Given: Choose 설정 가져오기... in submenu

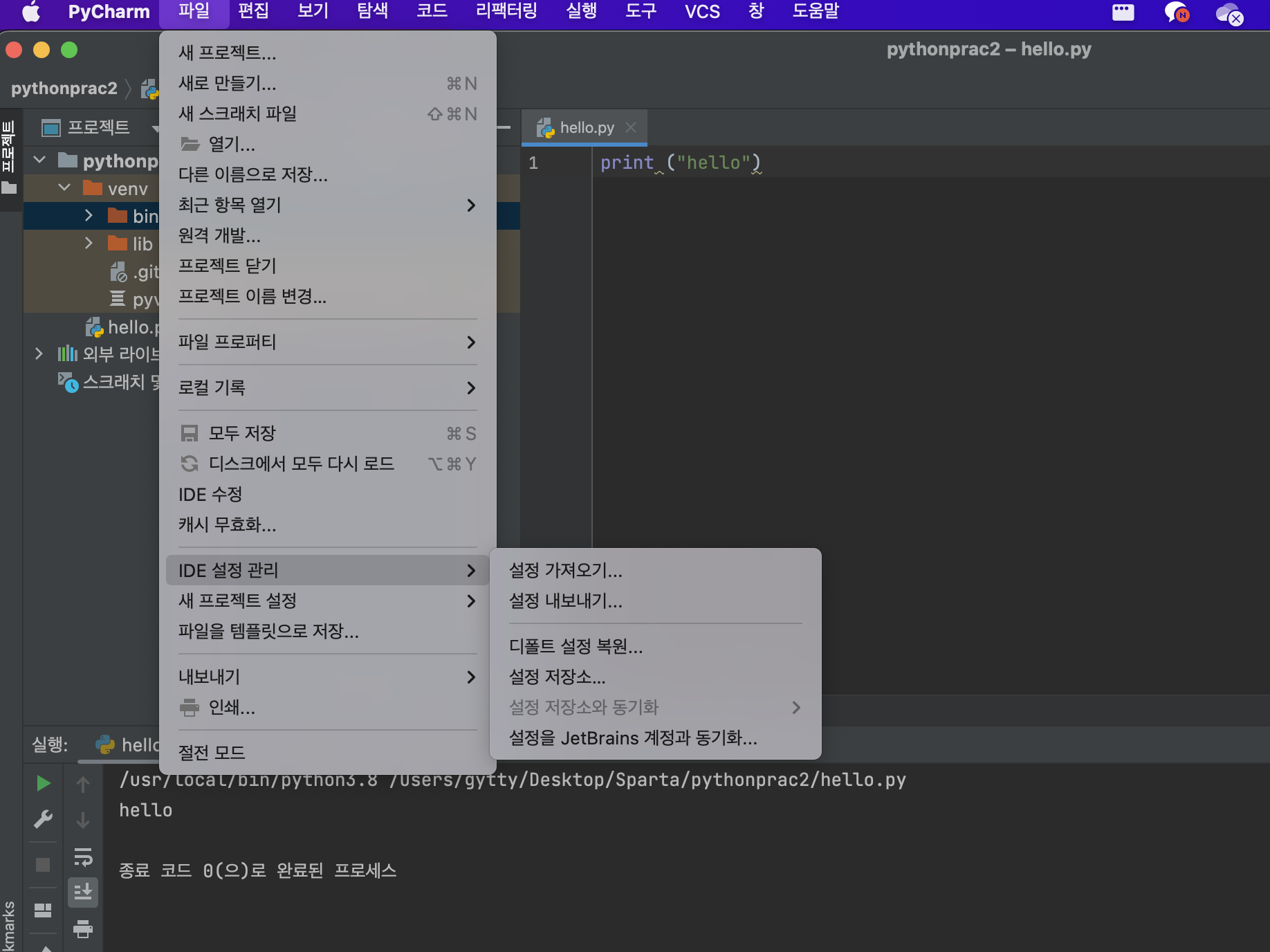Looking at the screenshot, I should pyautogui.click(x=655, y=570).
